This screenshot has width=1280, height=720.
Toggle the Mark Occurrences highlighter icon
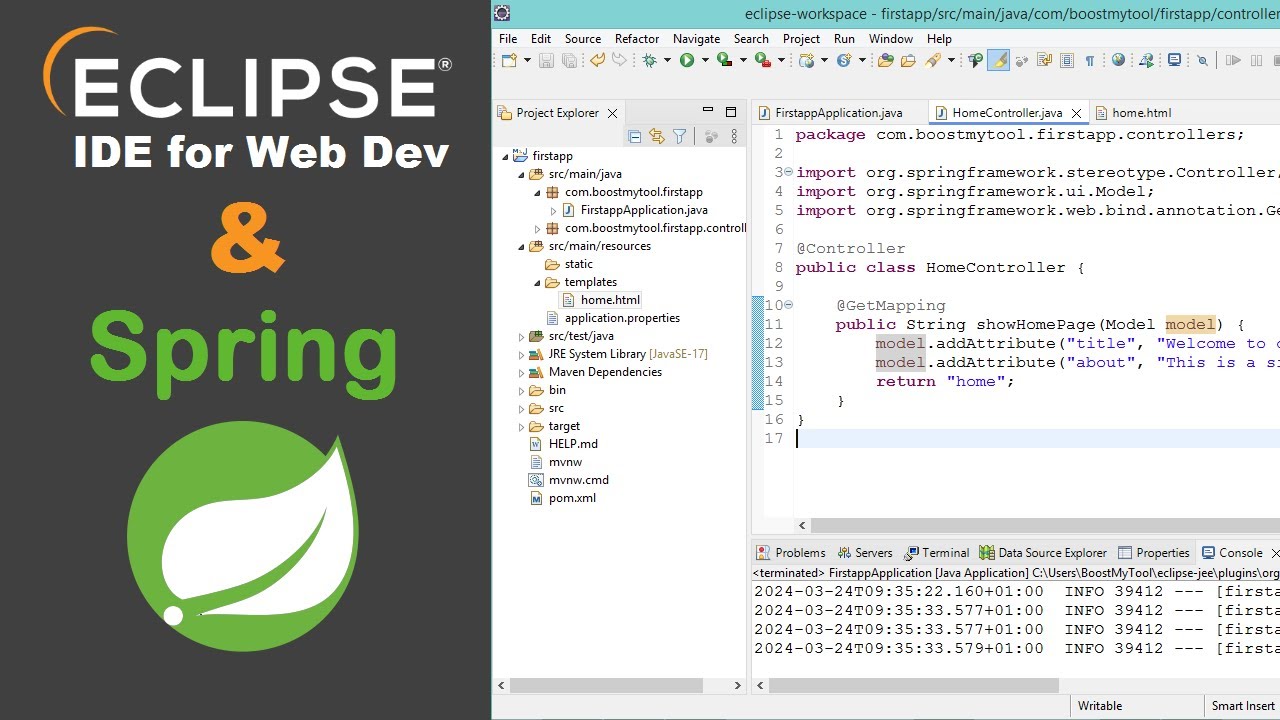click(x=999, y=61)
